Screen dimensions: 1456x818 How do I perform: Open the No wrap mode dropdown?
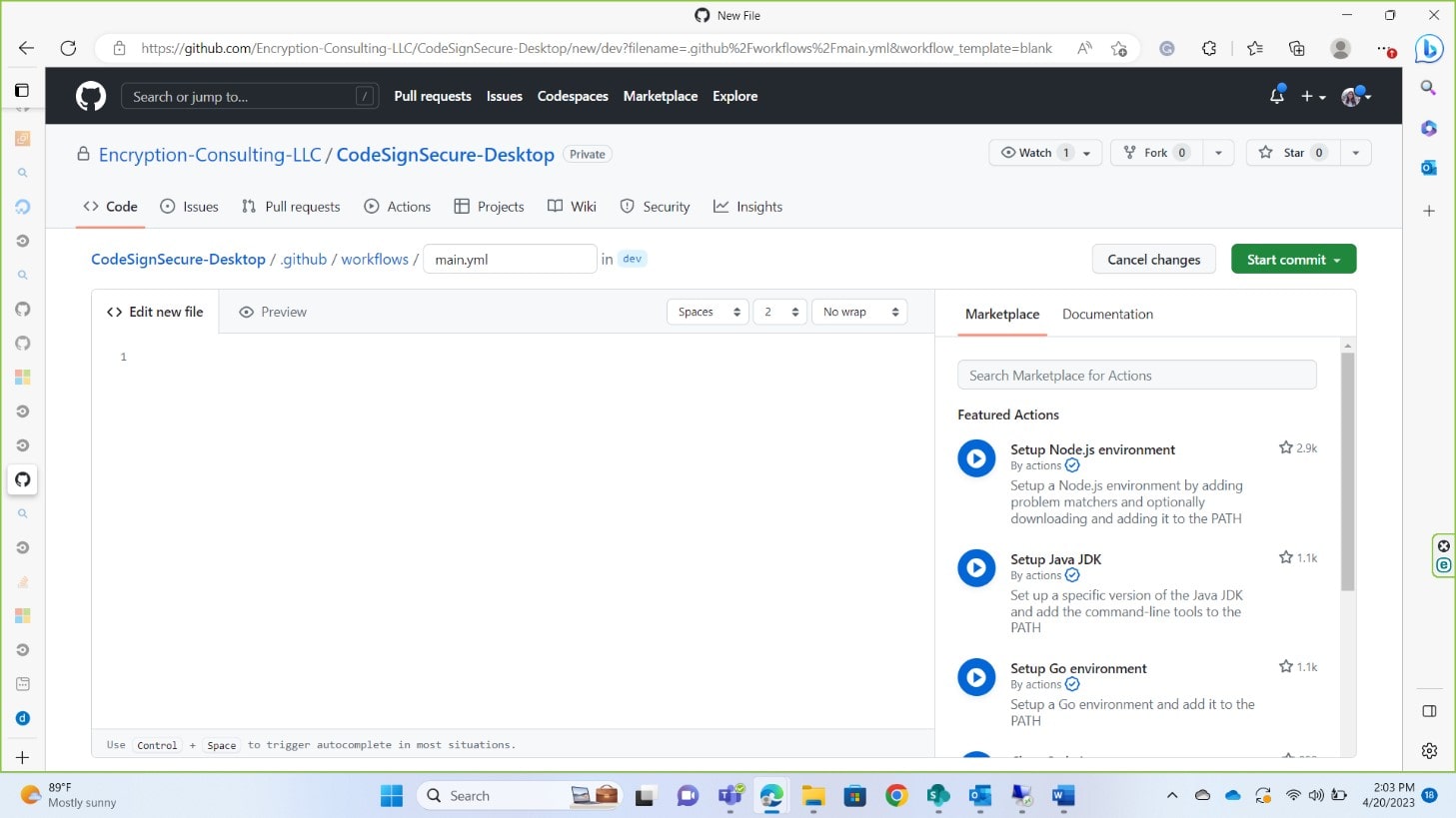pos(859,312)
